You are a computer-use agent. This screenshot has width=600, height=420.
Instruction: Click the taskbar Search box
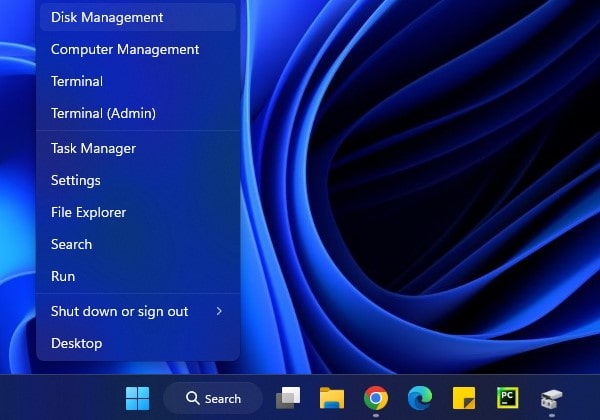(x=212, y=398)
